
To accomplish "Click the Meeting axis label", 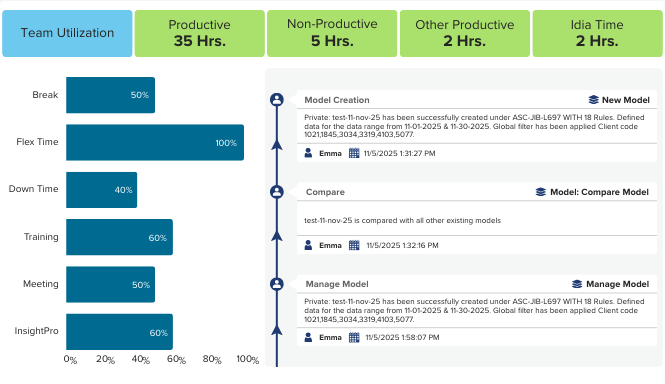I will tap(41, 284).
